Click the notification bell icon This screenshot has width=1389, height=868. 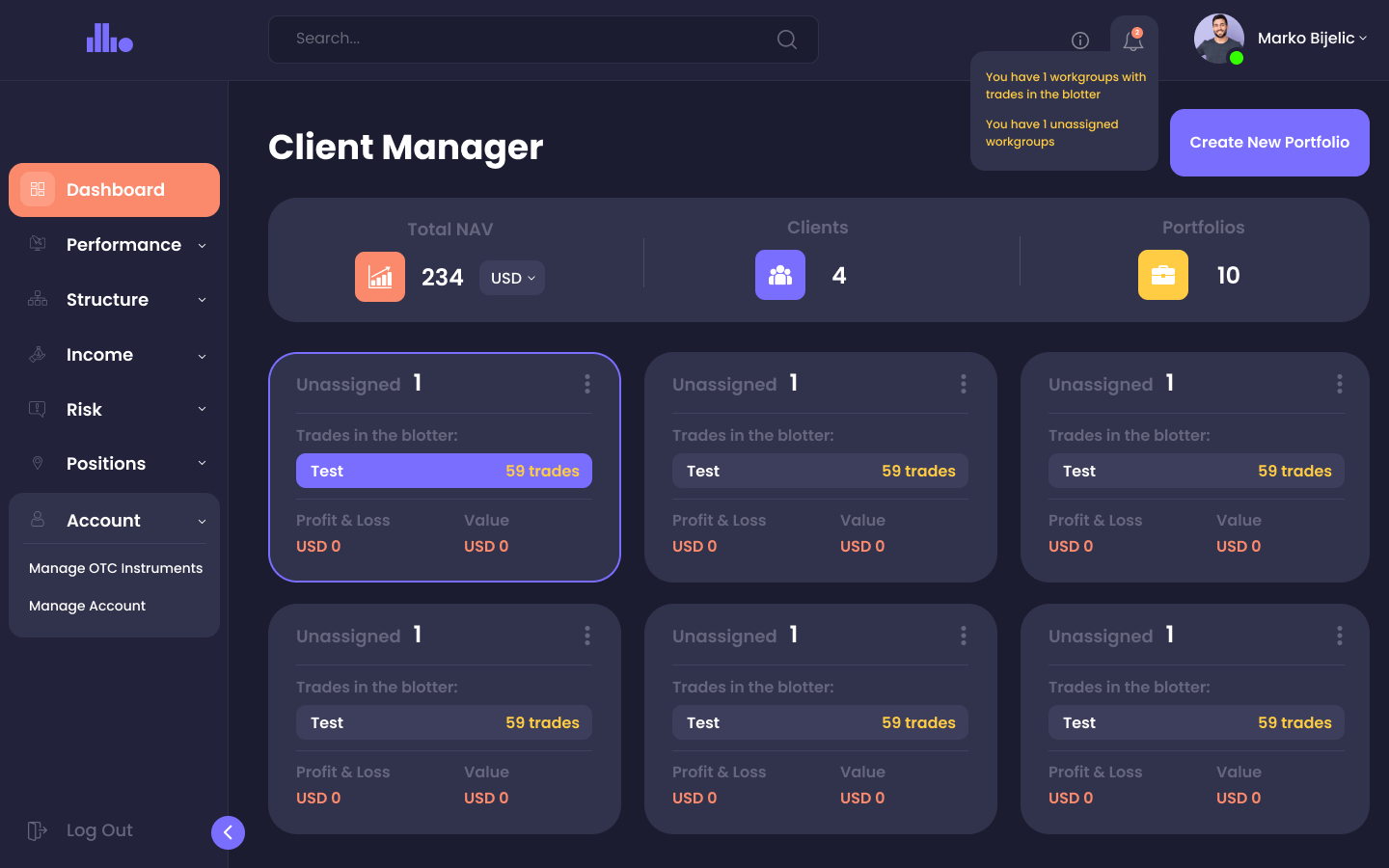(1133, 41)
